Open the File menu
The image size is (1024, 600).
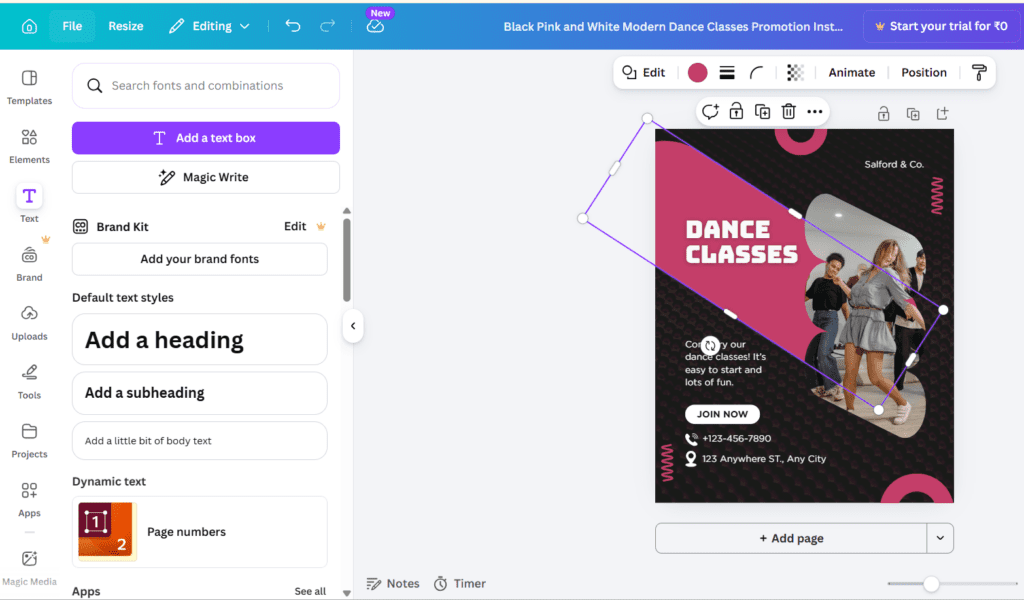(x=72, y=26)
